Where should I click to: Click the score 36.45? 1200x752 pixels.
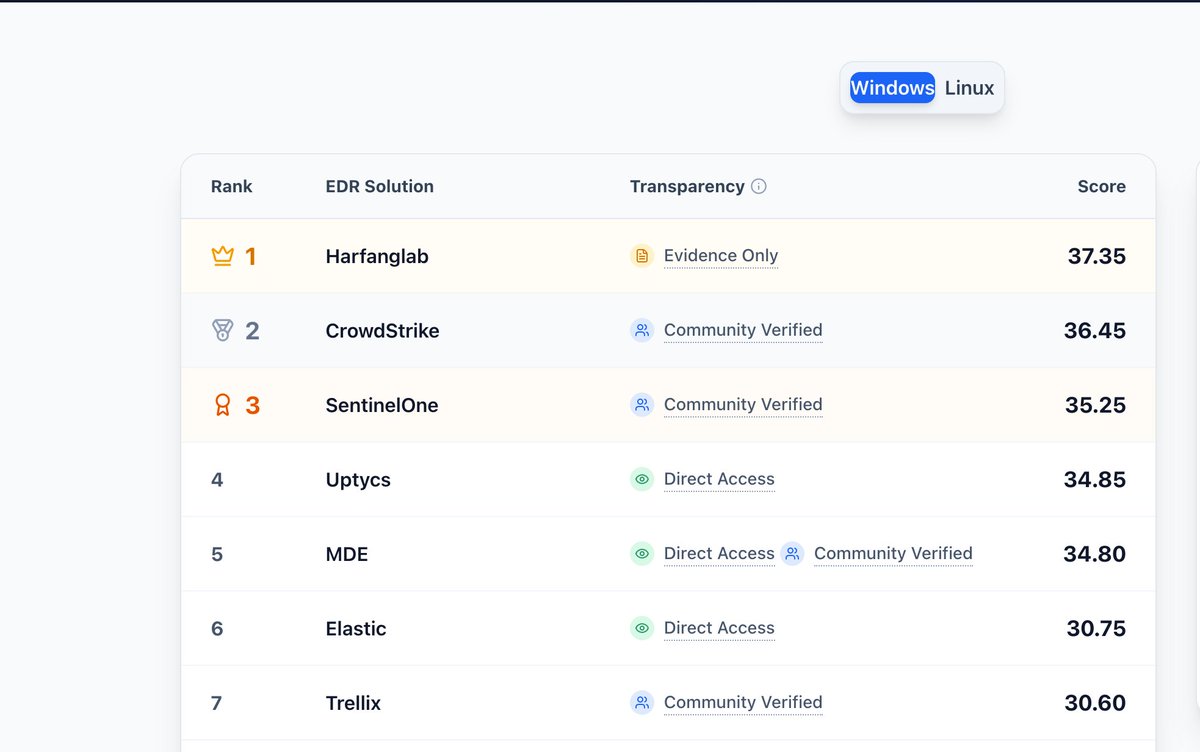point(1095,330)
